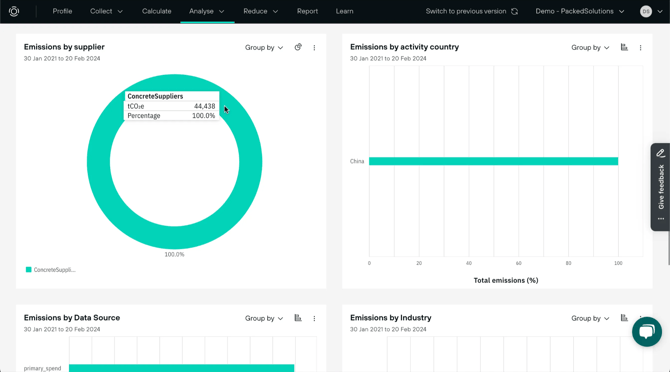Open the chat support bubble
Image resolution: width=670 pixels, height=372 pixels.
[646, 332]
